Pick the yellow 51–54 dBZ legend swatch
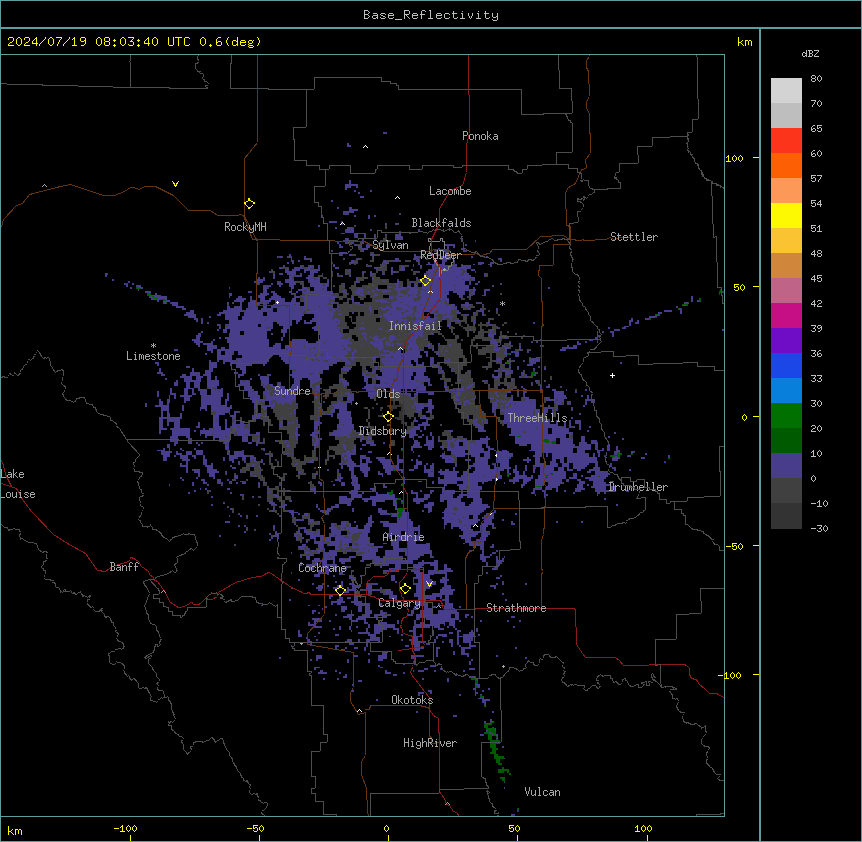Screen dimensions: 862x842 786,215
